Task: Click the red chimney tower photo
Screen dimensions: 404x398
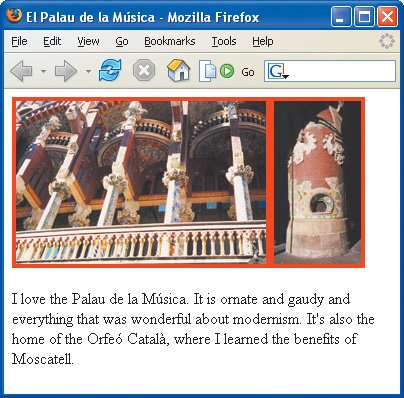Action: point(317,182)
